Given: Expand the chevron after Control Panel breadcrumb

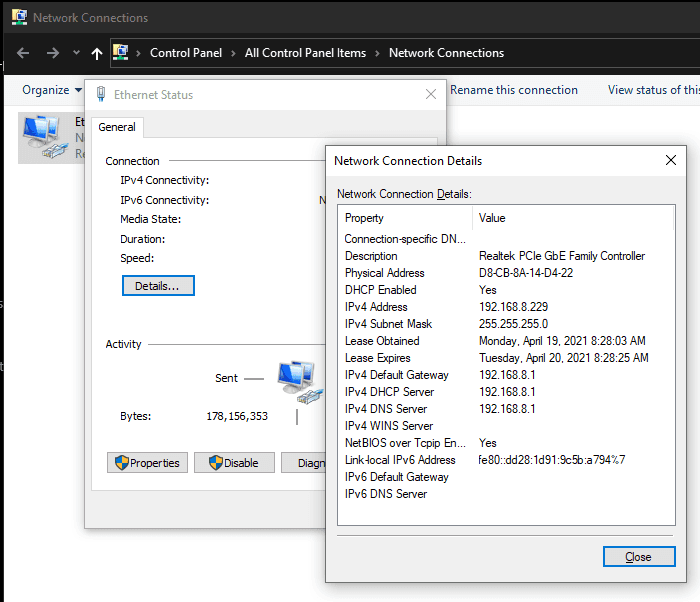Looking at the screenshot, I should point(232,53).
